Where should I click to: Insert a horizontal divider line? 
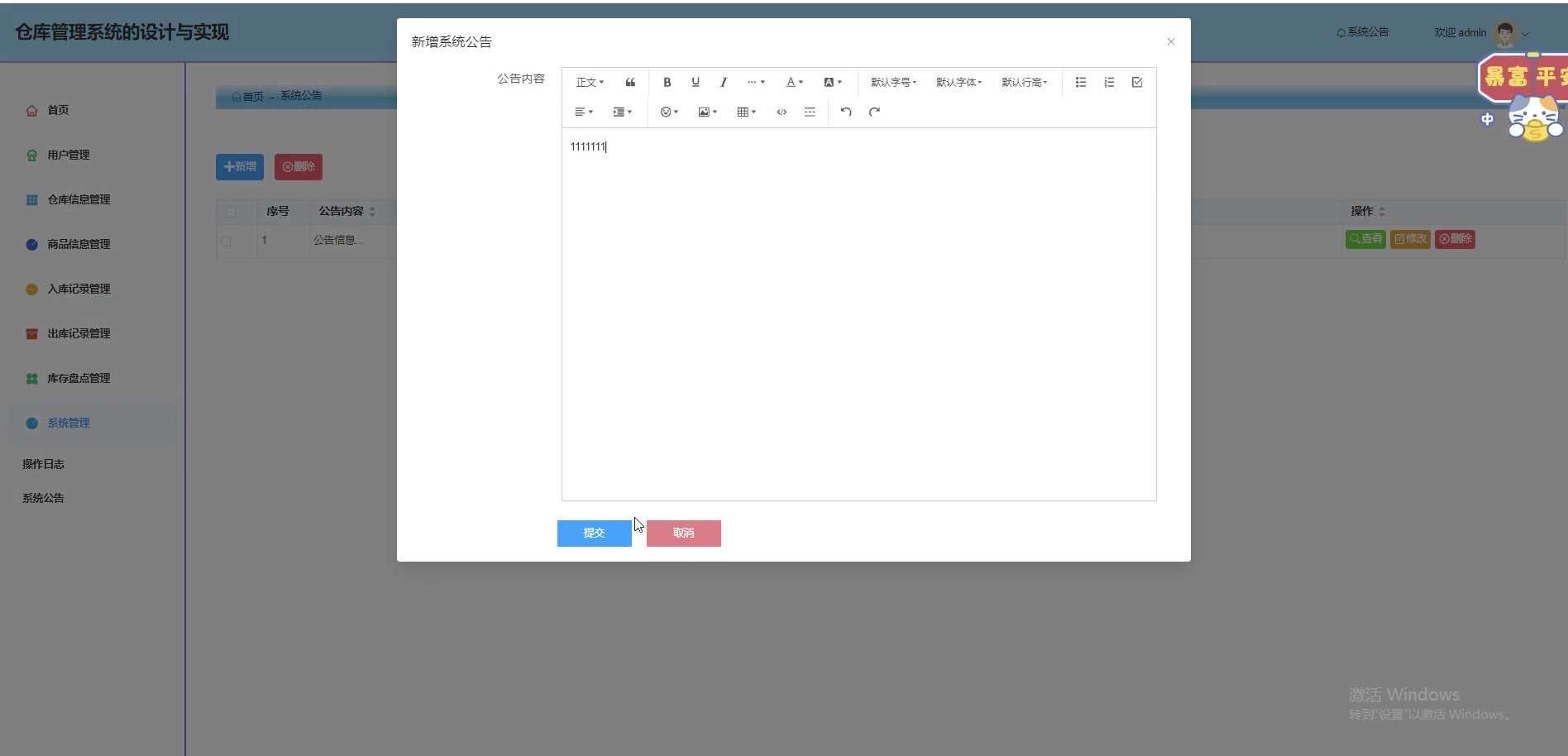pyautogui.click(x=810, y=112)
